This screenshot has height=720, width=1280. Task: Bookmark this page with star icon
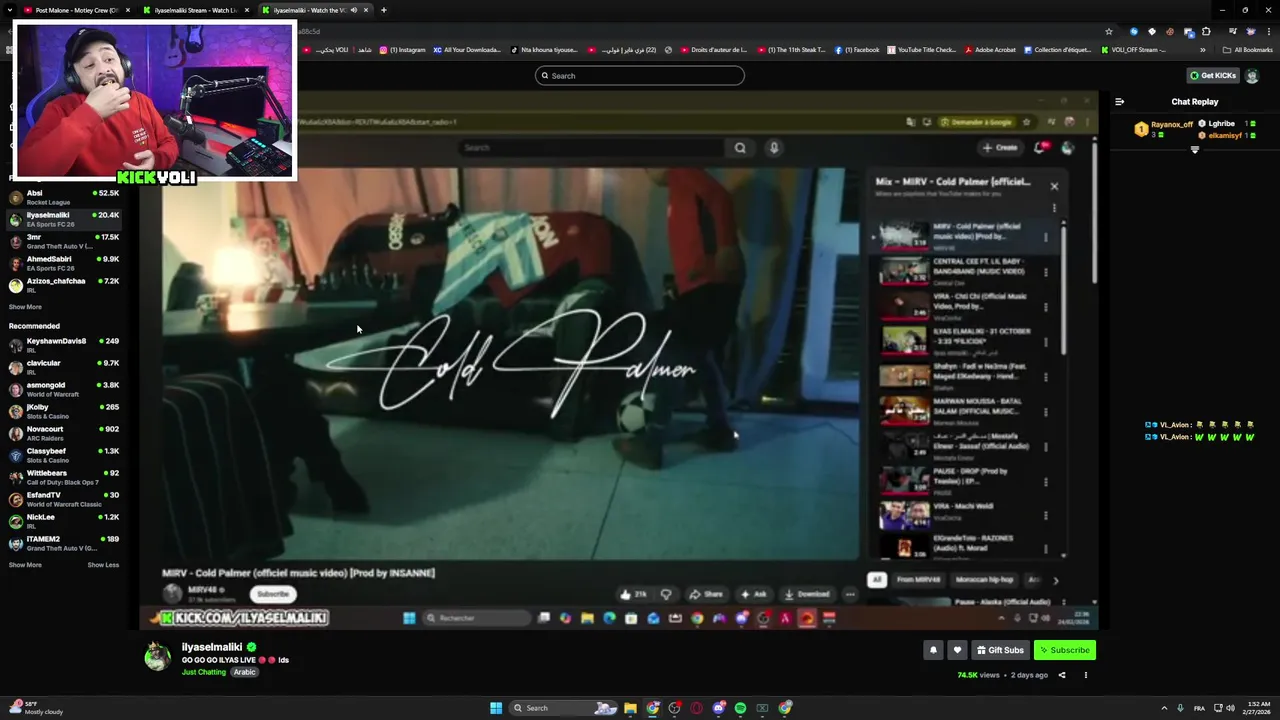pos(1108,31)
